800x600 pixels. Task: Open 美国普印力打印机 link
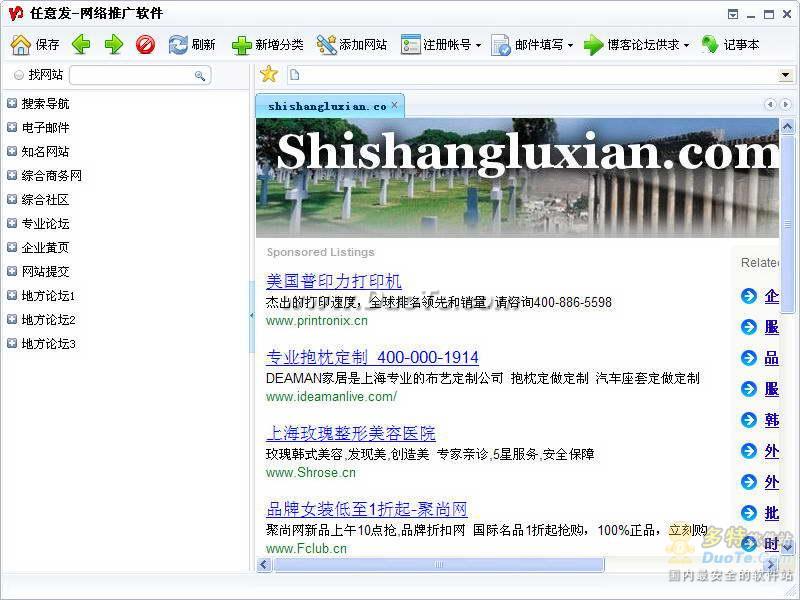(x=334, y=281)
